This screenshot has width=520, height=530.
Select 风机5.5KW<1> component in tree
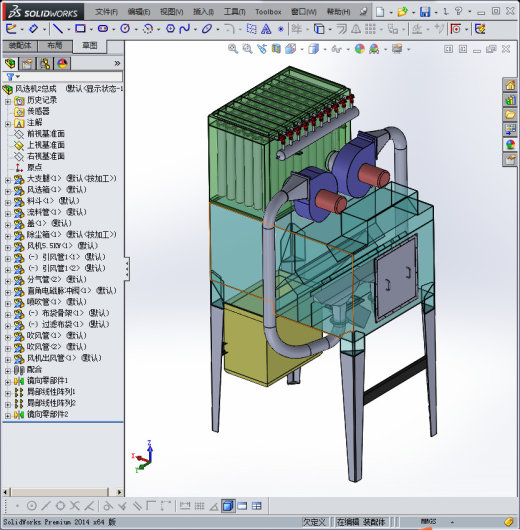pos(62,246)
